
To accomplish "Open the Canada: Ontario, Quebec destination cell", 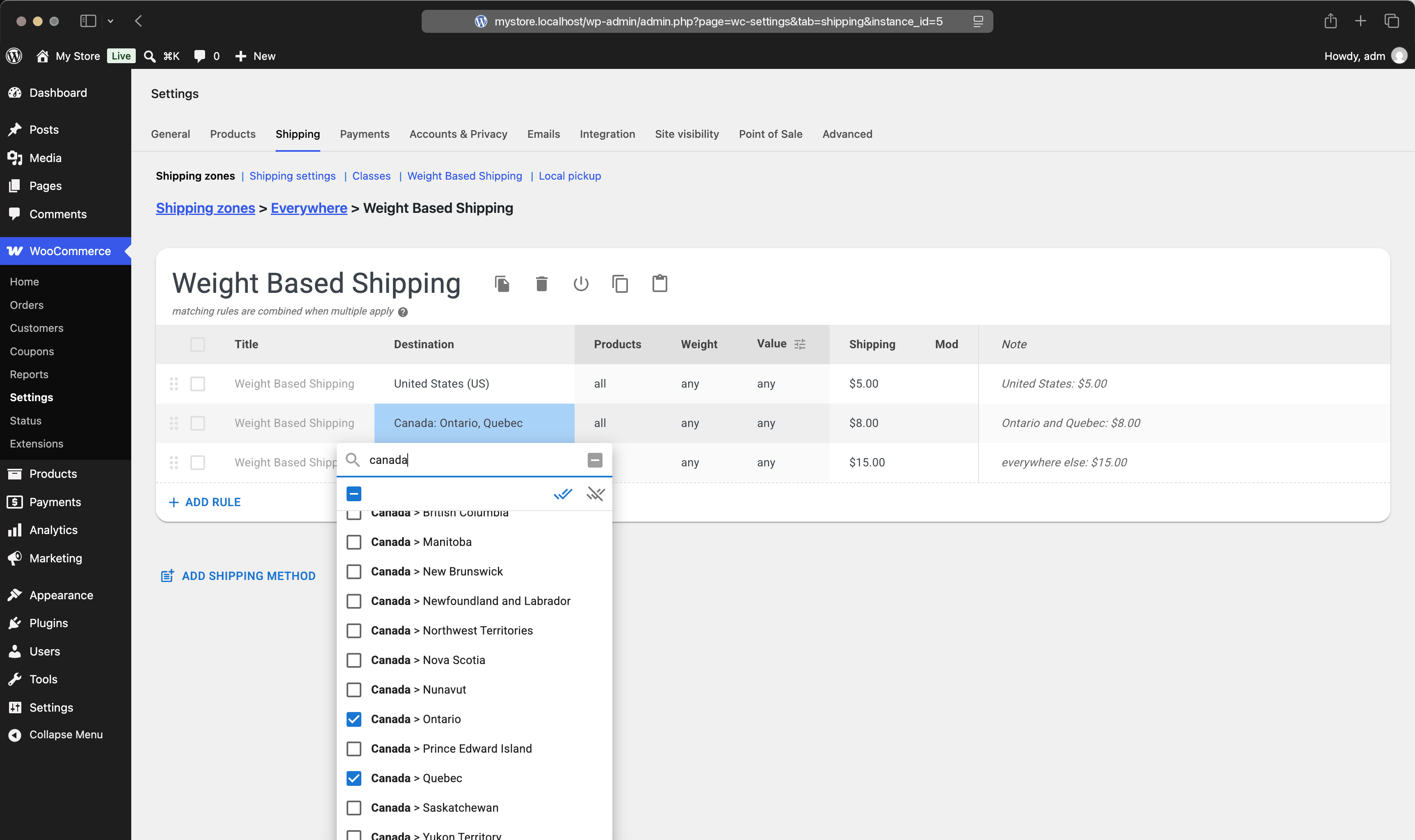I will (x=474, y=423).
